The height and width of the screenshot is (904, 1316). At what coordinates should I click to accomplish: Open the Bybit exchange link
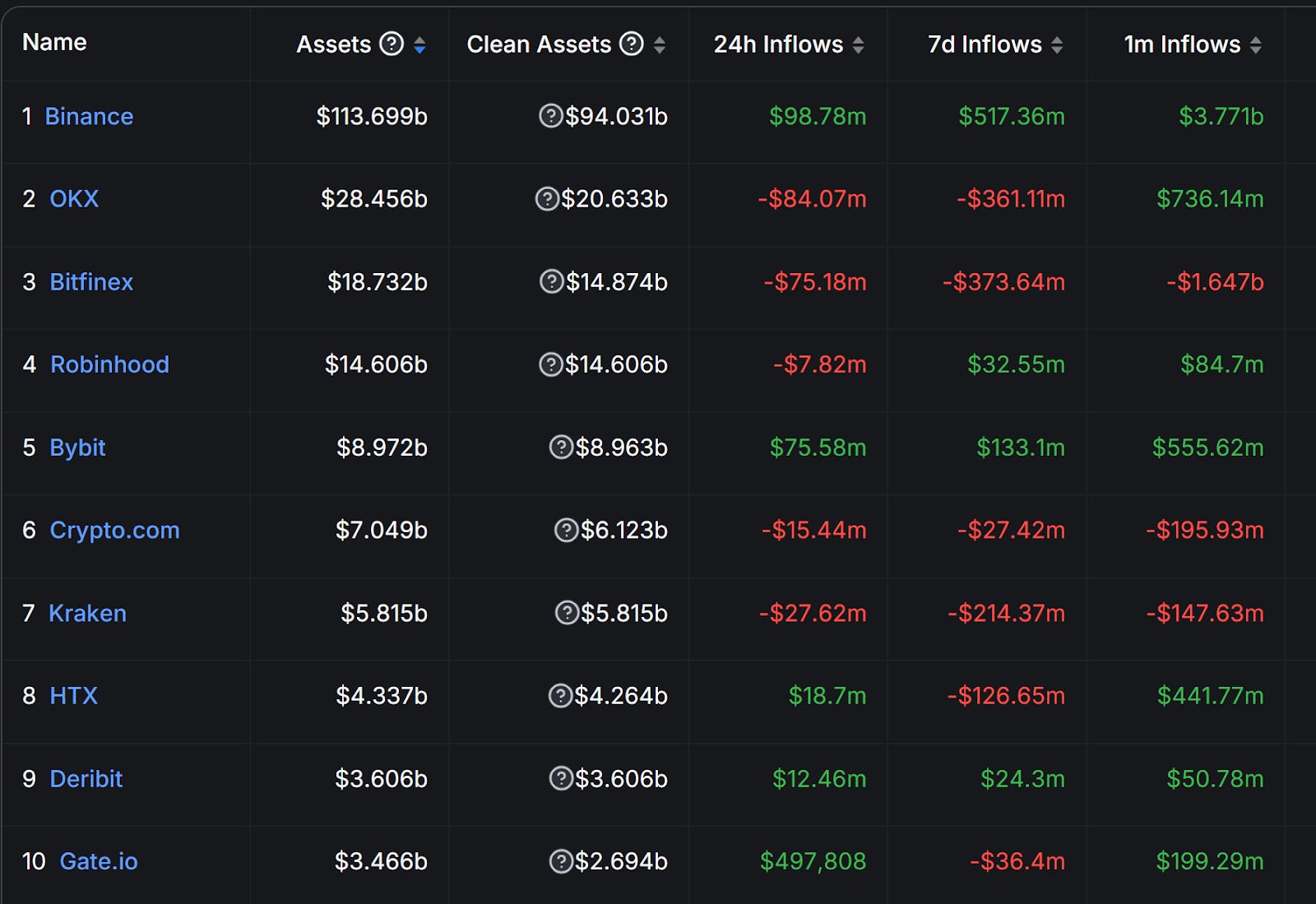point(78,447)
